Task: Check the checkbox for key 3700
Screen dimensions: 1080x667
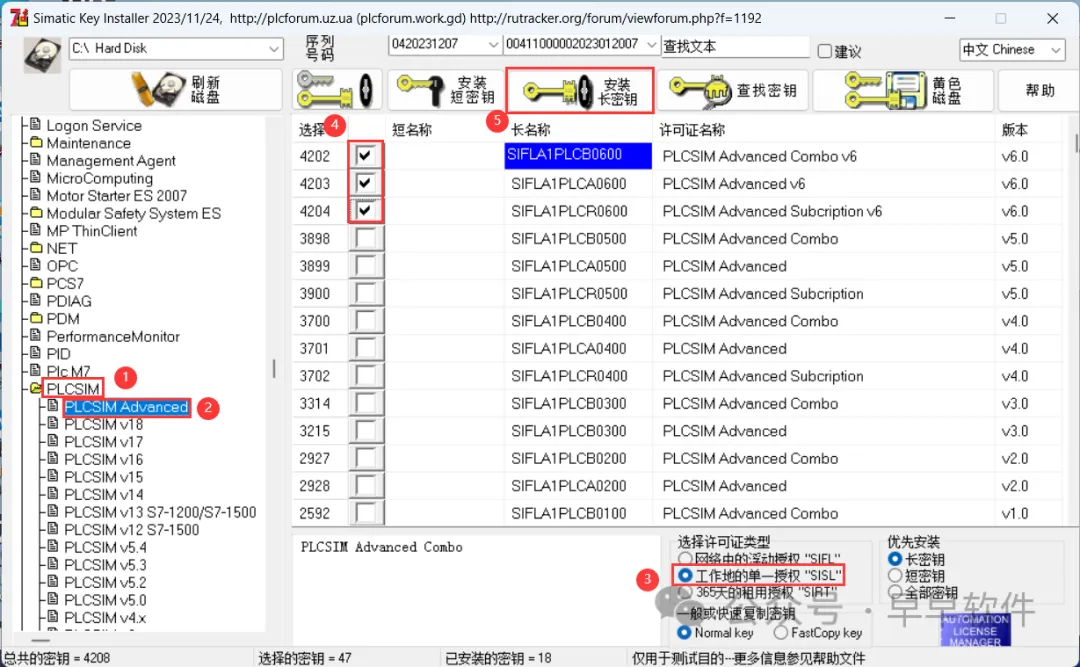Action: tap(365, 320)
